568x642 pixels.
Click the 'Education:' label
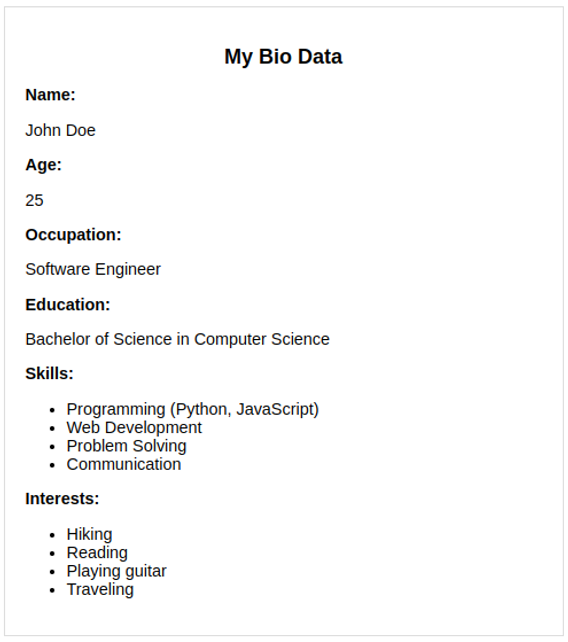click(x=68, y=305)
